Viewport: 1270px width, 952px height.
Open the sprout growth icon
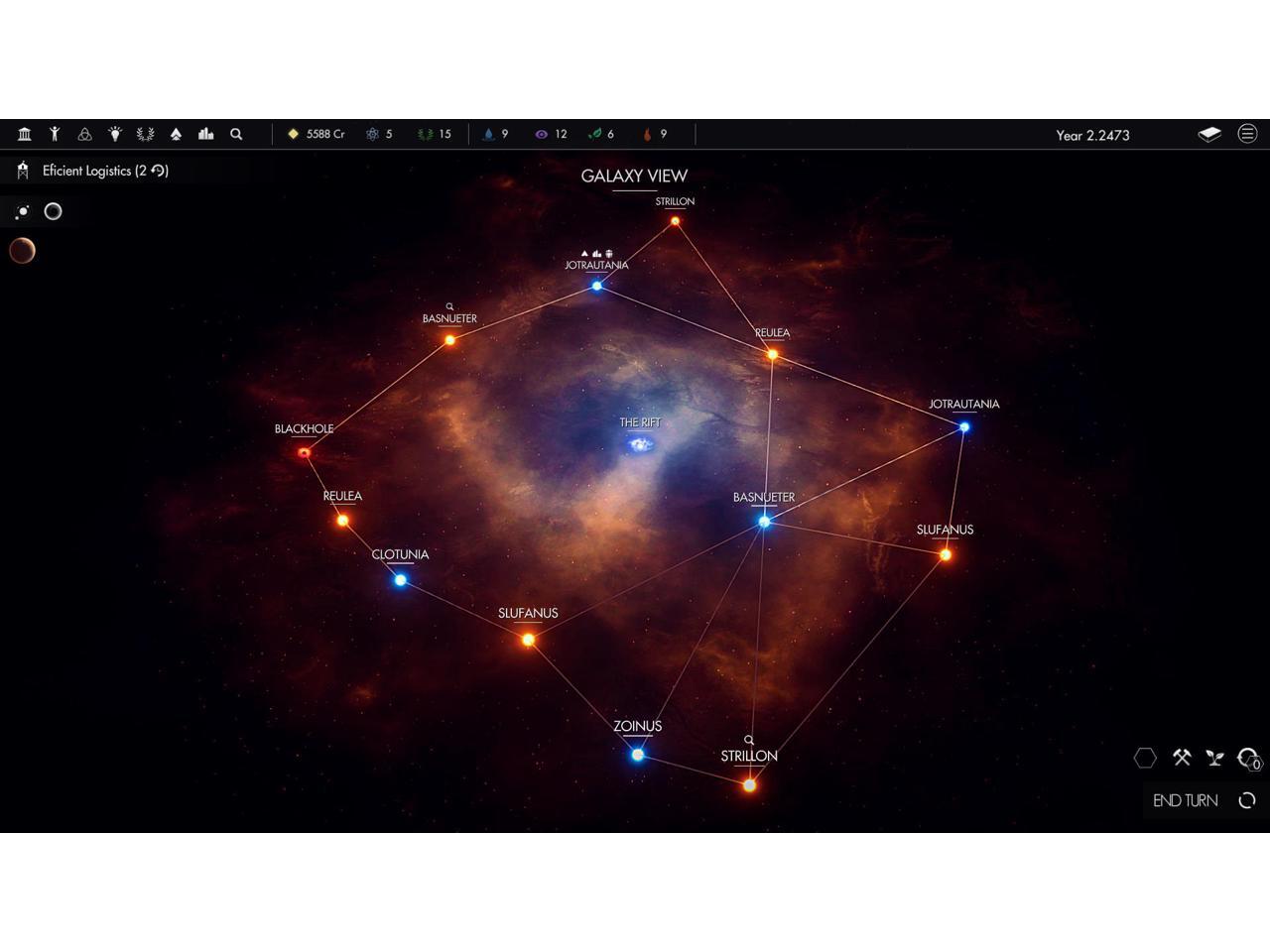[x=1214, y=758]
